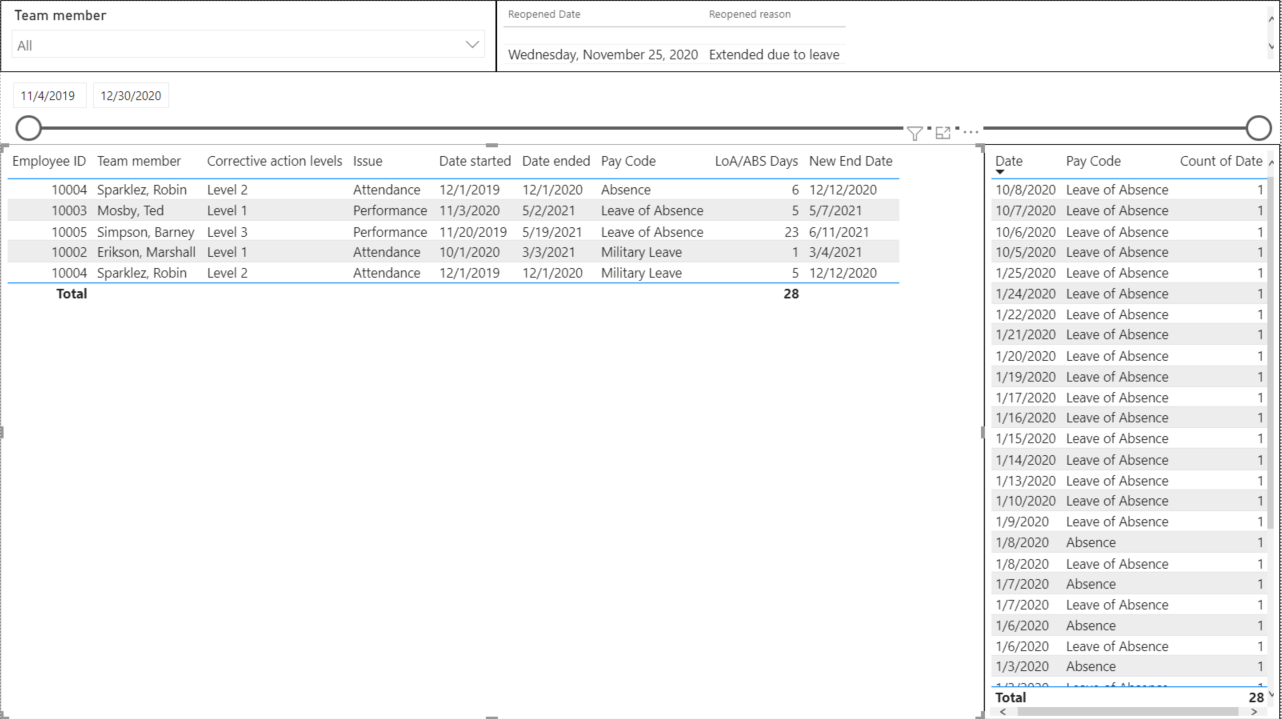Click the 10/5/2020 date row
This screenshot has width=1282, height=719.
(x=1129, y=252)
